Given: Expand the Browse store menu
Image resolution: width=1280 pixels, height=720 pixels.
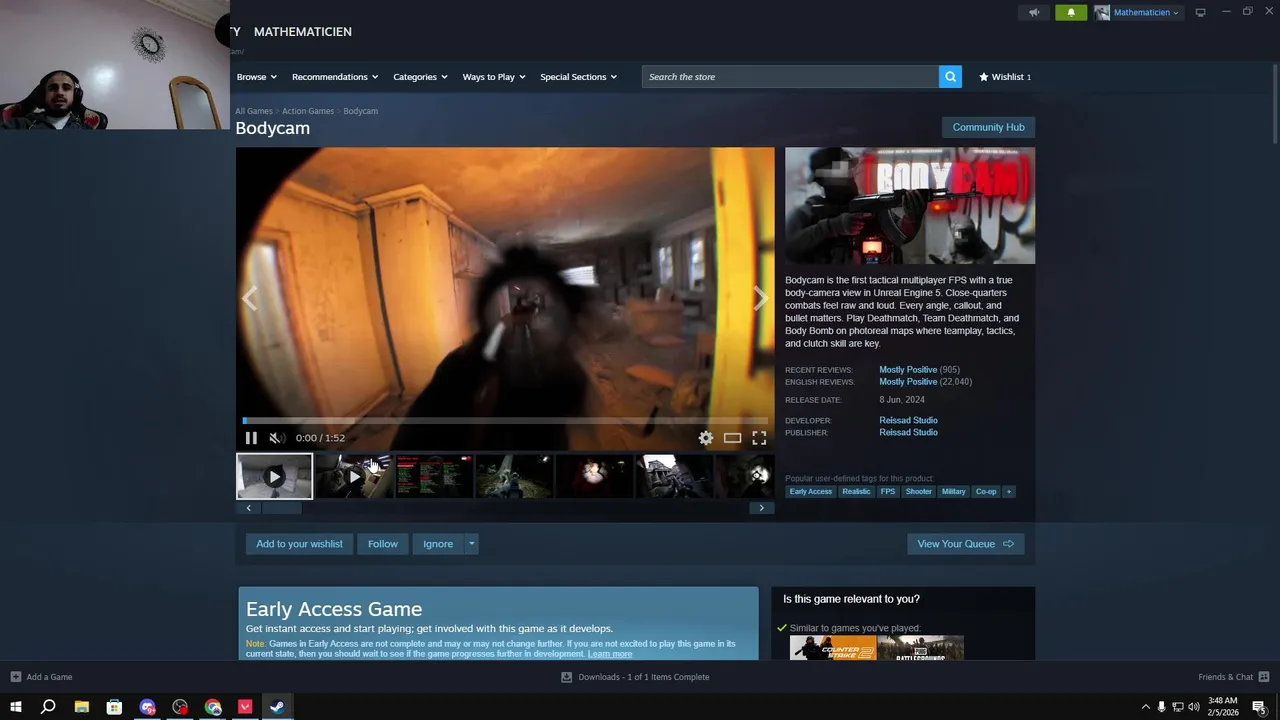Looking at the screenshot, I should [257, 77].
